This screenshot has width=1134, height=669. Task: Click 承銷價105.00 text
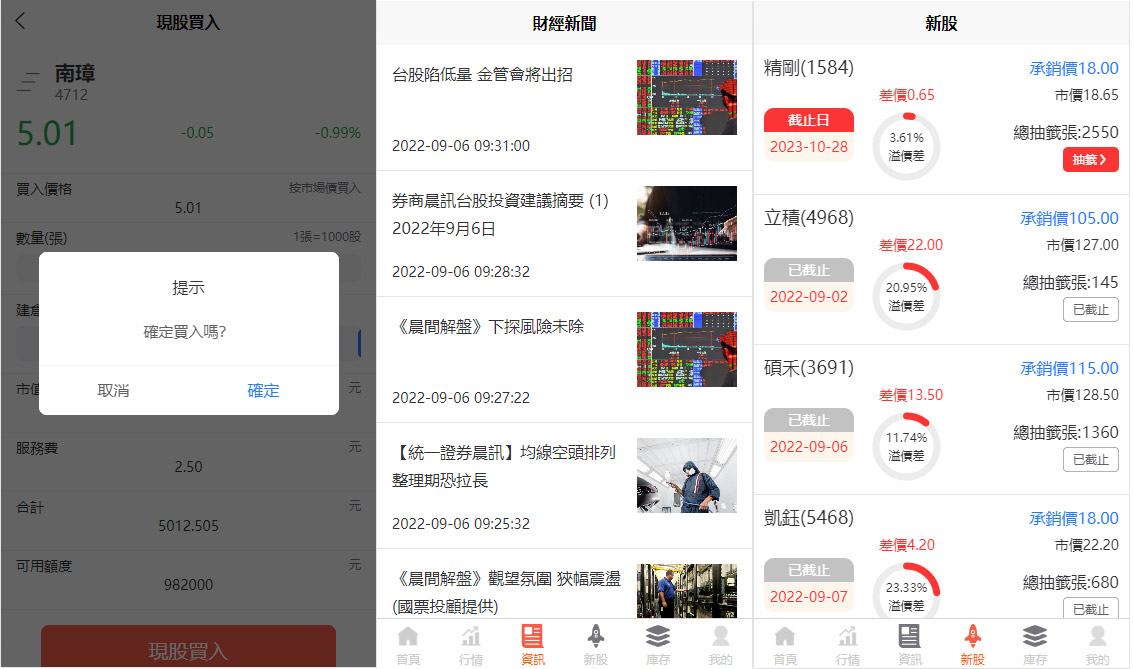pos(1069,218)
